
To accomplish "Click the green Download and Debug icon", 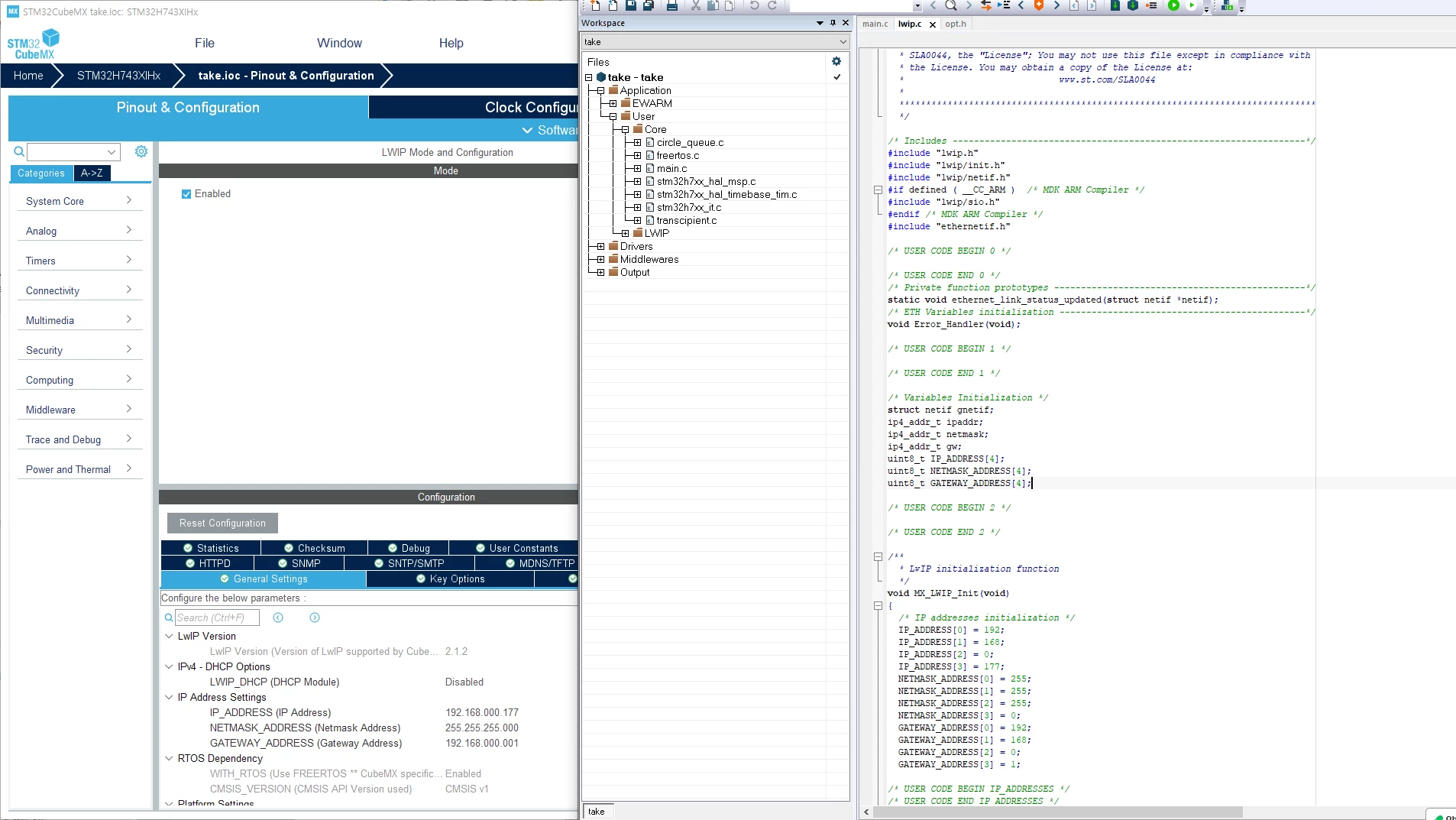I will (1173, 5).
